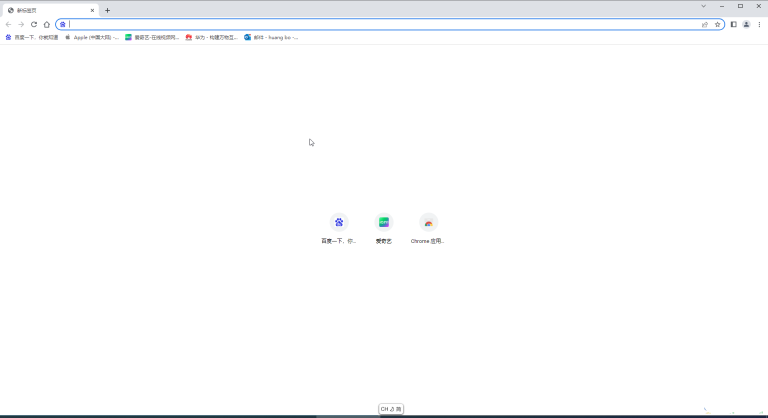
Task: Open the side panel
Action: (733, 25)
